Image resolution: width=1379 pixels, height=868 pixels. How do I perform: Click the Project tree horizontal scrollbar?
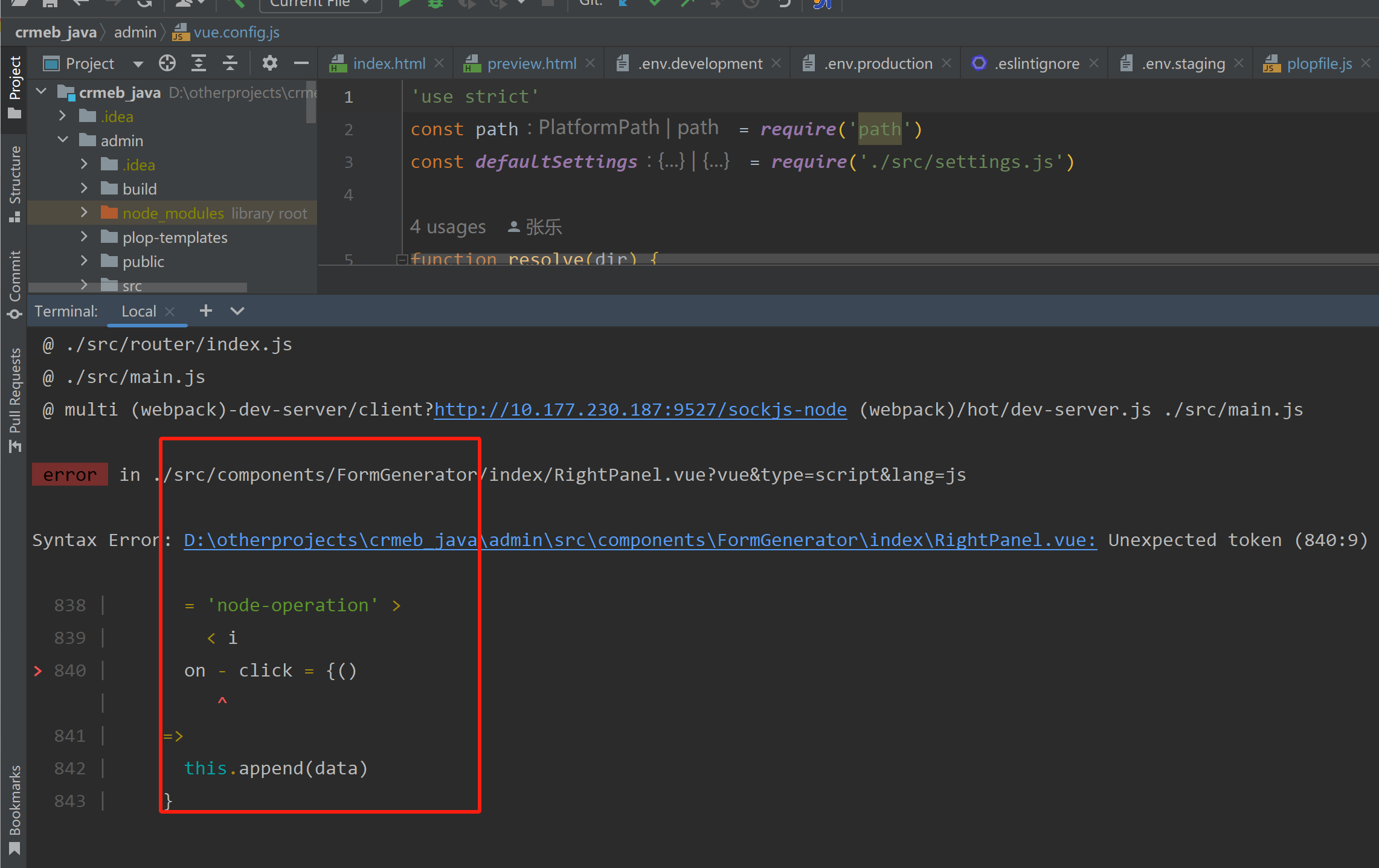pyautogui.click(x=138, y=287)
